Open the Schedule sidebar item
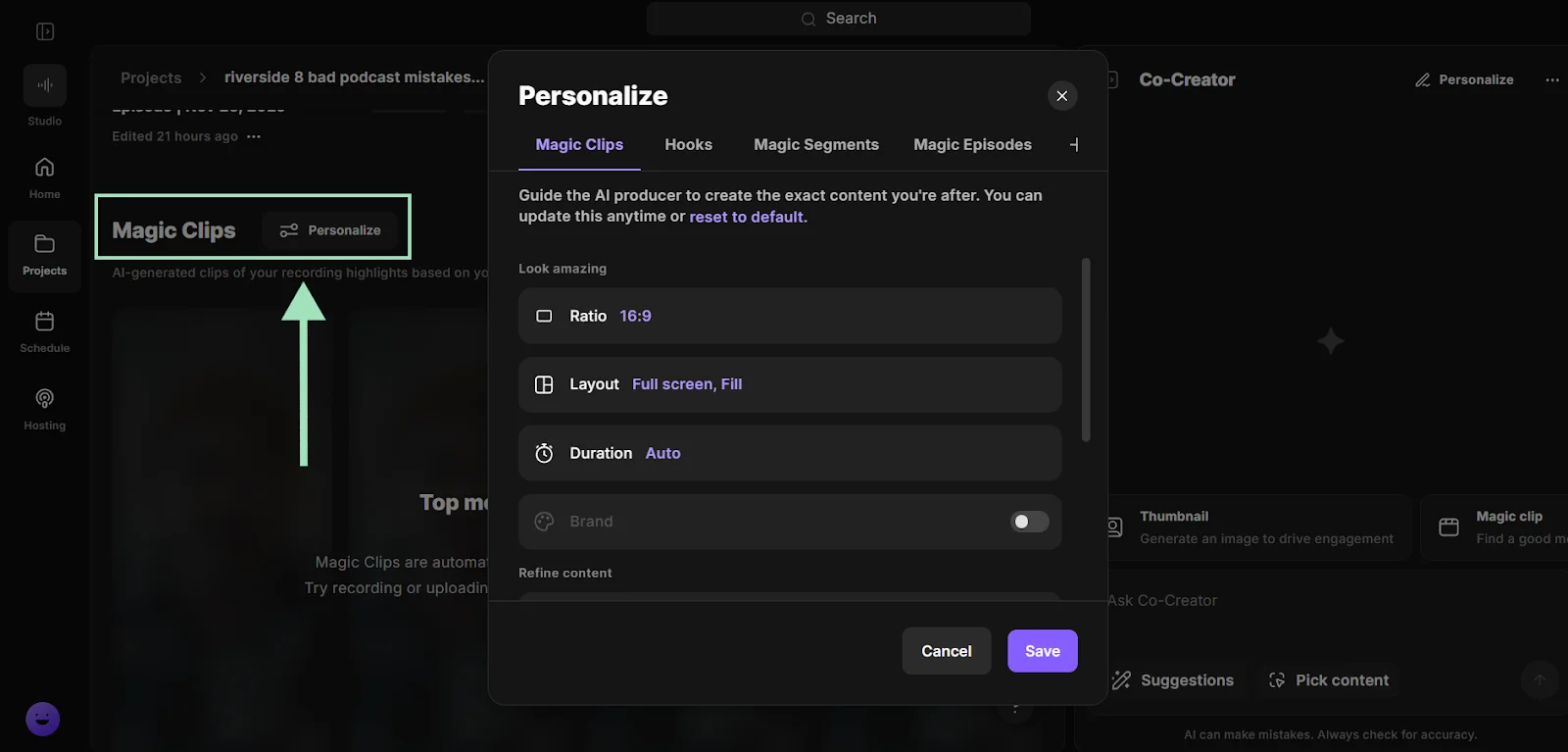The width and height of the screenshot is (1568, 752). [x=45, y=332]
